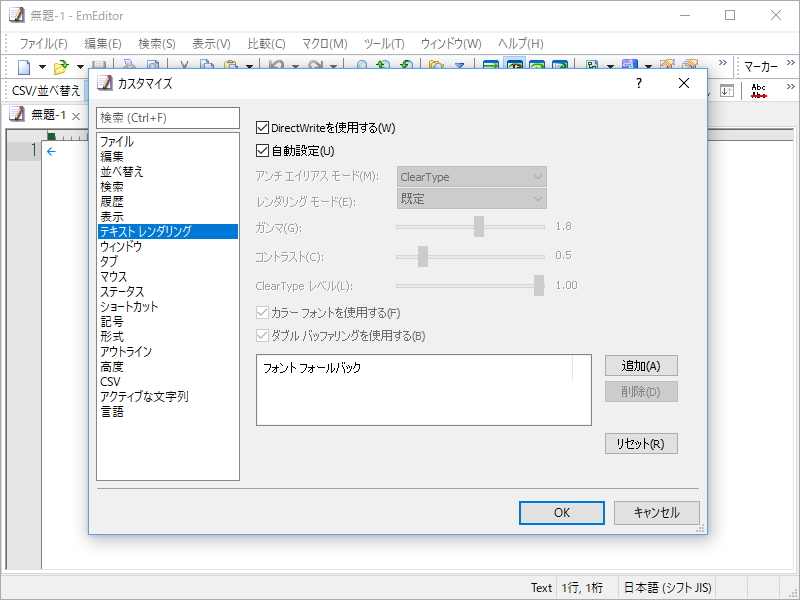Click the 削除(D) button
The width and height of the screenshot is (800, 600).
click(641, 391)
